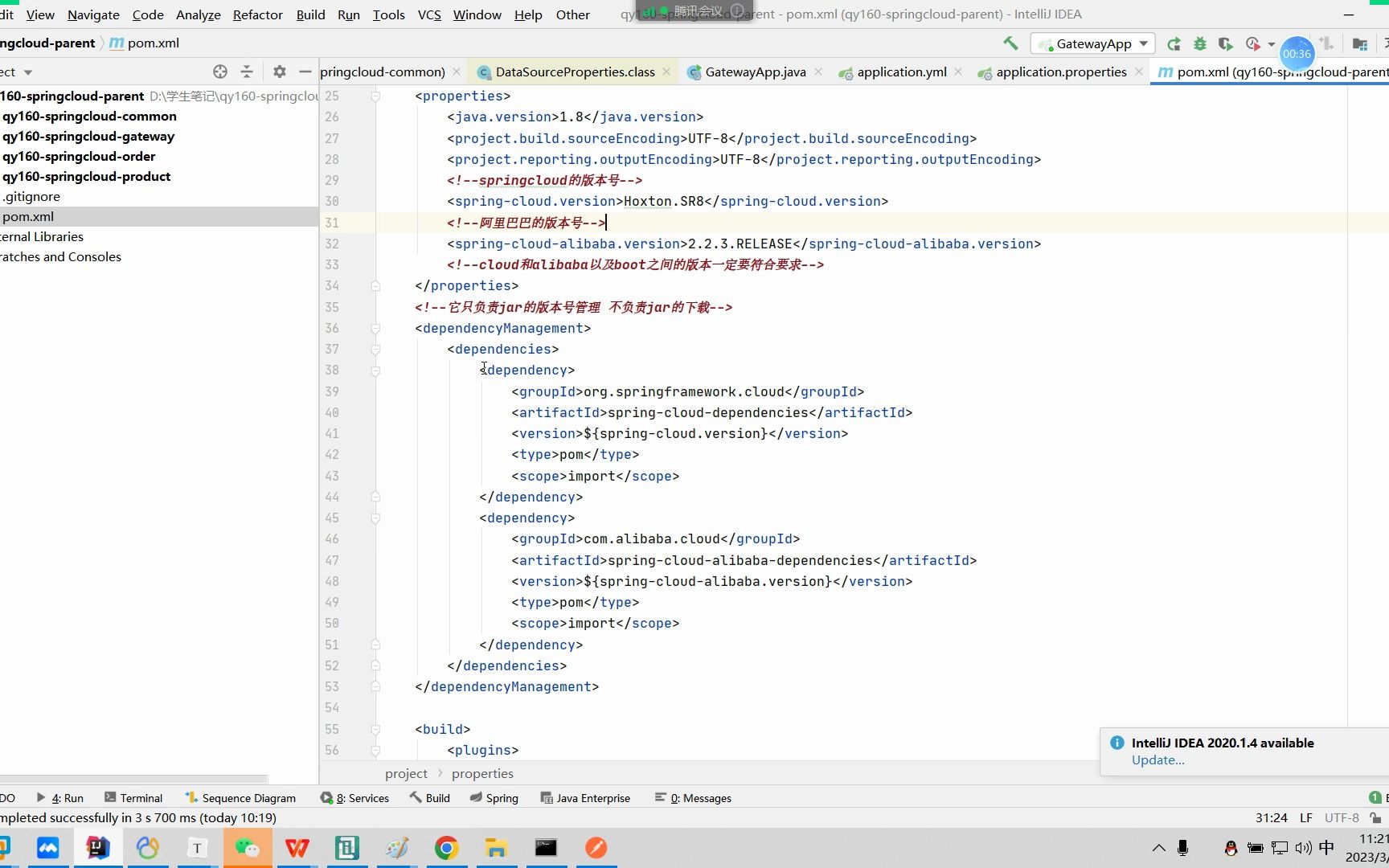
Task: Expand the profiler options dropdown arrow
Action: [1271, 44]
